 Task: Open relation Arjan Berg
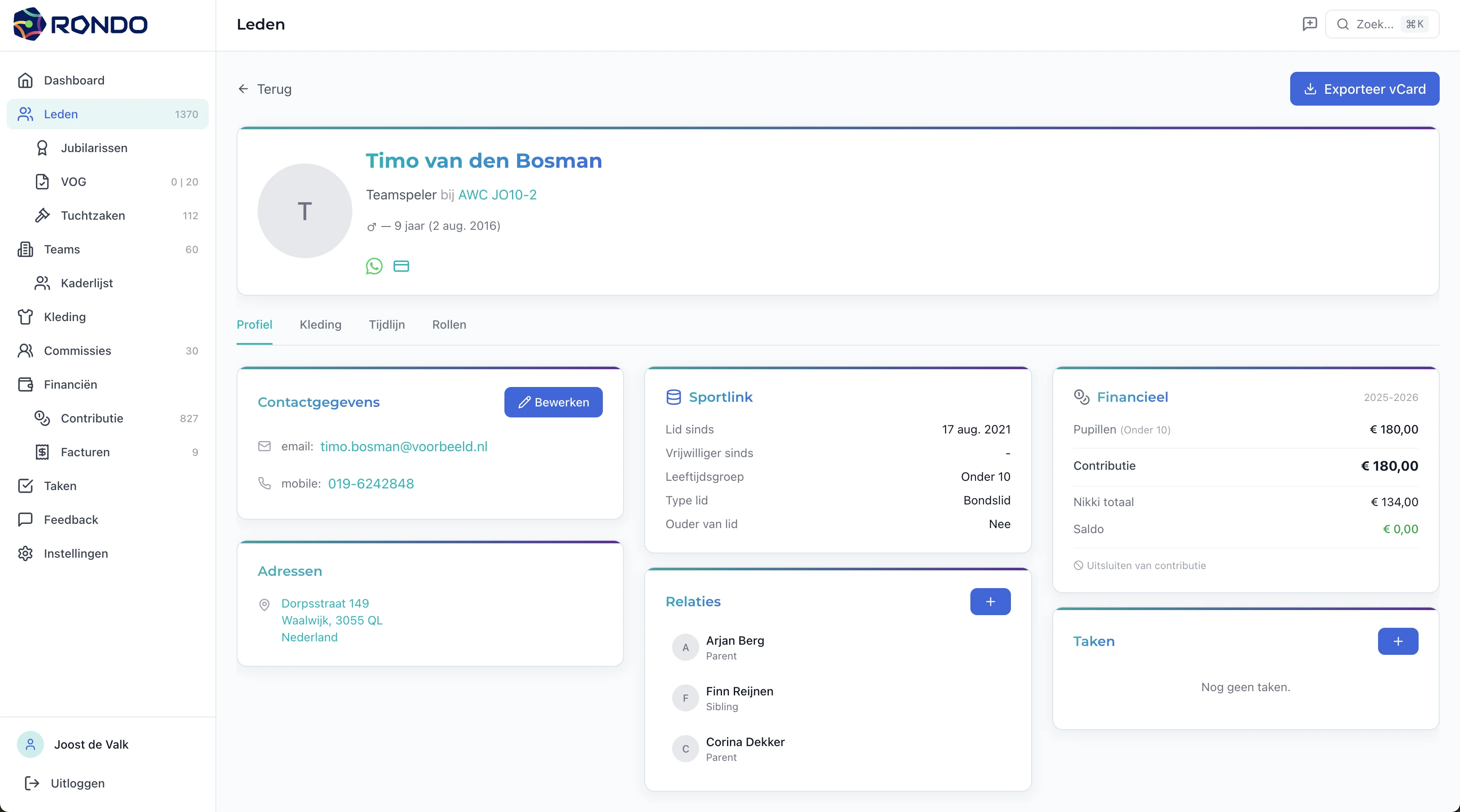pos(735,640)
